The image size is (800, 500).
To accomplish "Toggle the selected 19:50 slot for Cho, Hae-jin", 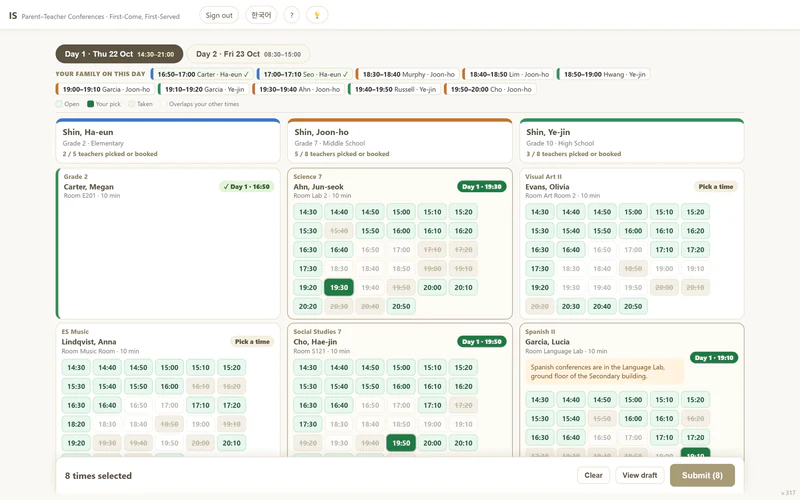I will [401, 443].
